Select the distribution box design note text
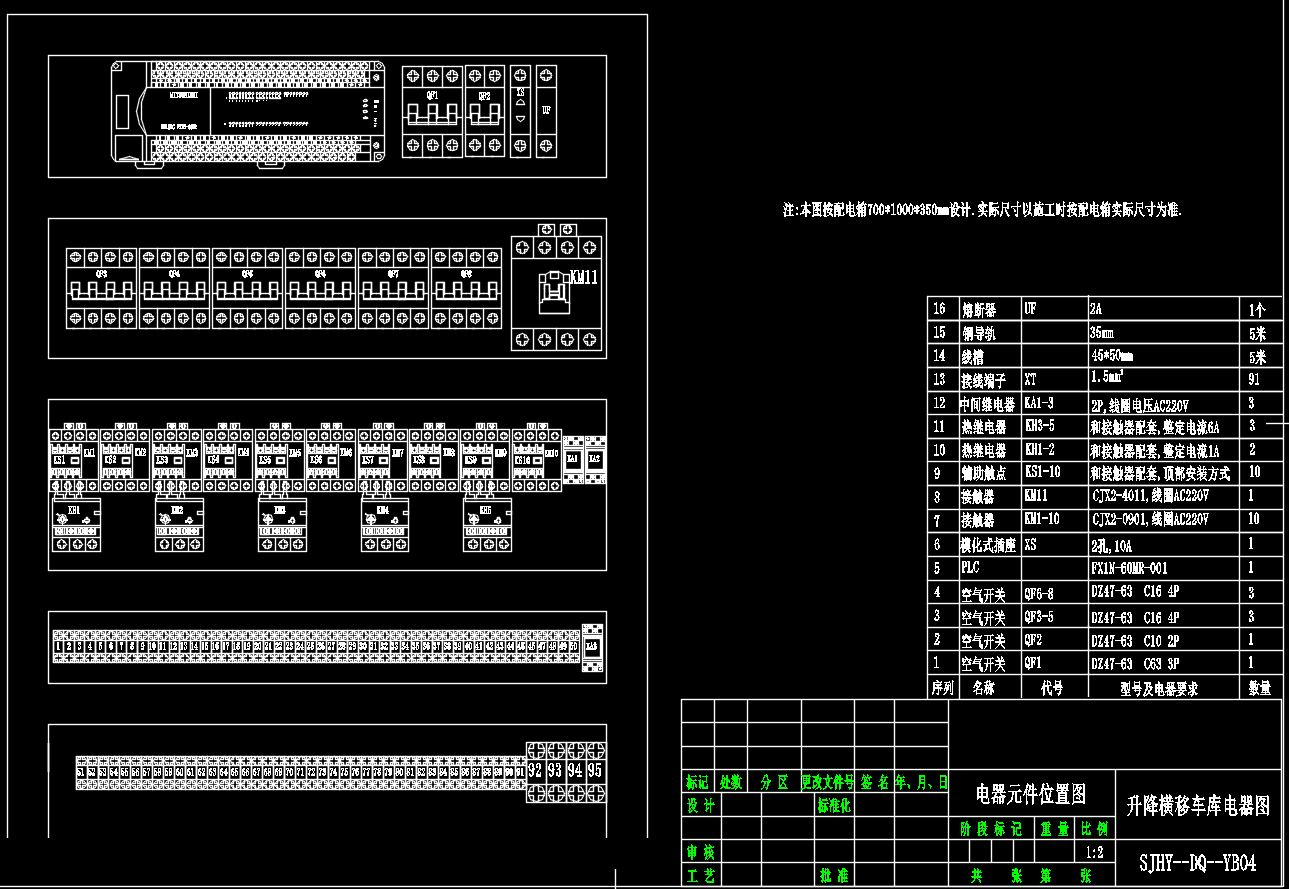This screenshot has height=889, width=1289. point(982,211)
